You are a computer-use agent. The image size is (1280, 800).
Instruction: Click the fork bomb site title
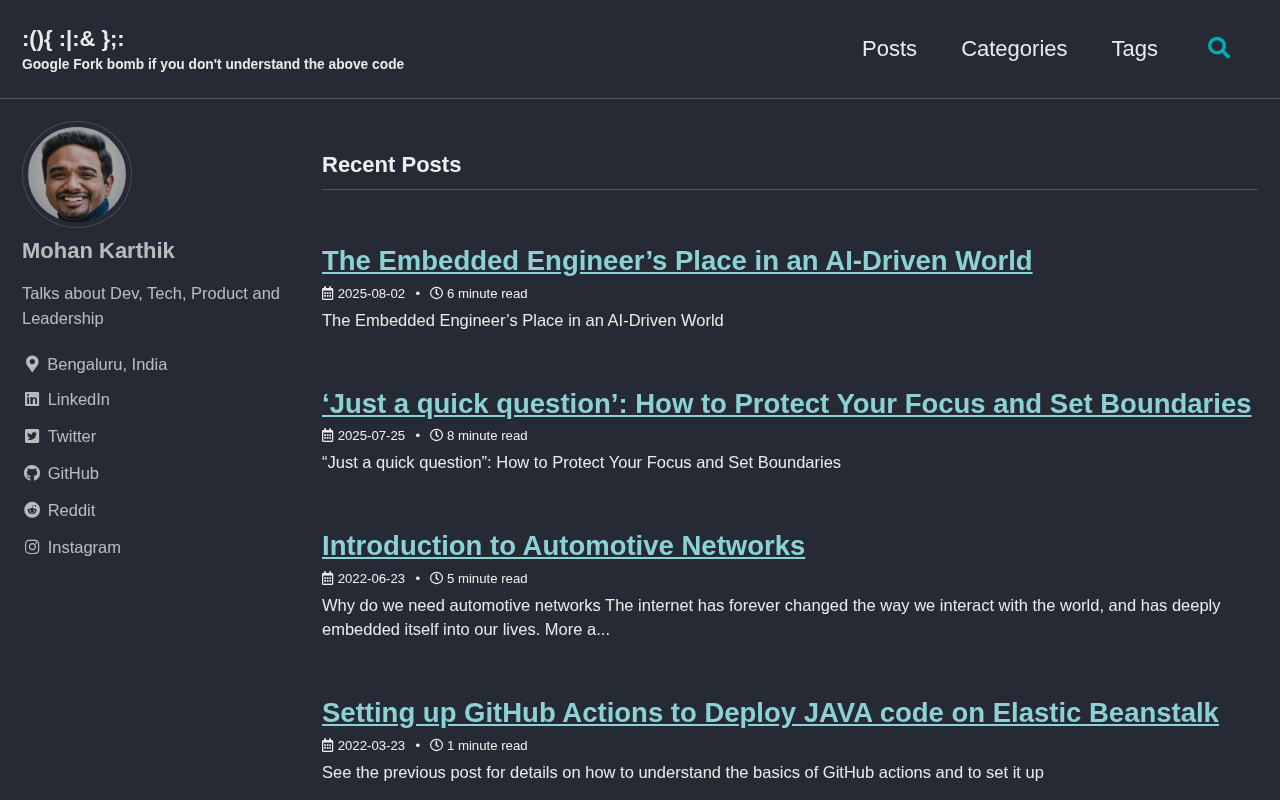[73, 39]
